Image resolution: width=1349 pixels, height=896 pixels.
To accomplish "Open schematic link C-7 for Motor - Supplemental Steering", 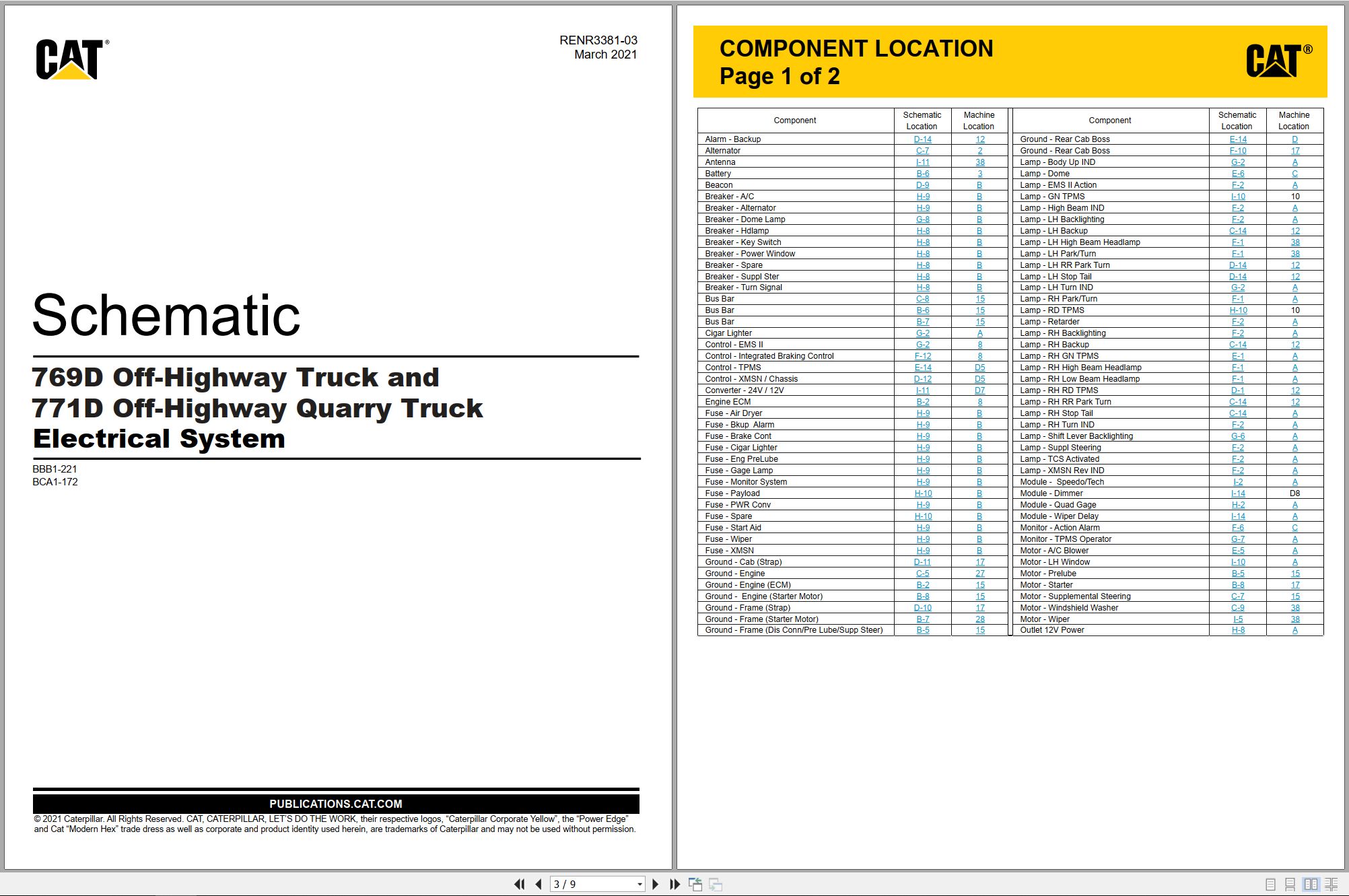I will pos(1237,596).
